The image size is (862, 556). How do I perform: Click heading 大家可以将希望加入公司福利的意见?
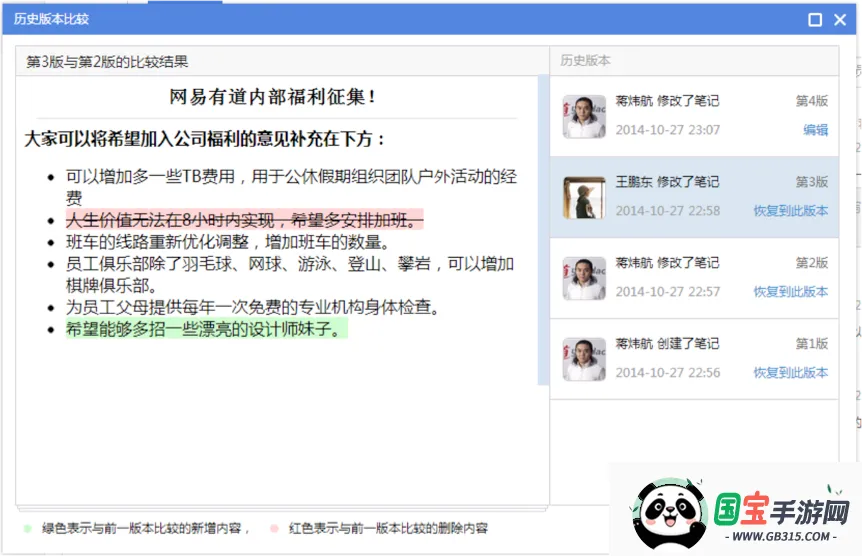click(x=205, y=139)
